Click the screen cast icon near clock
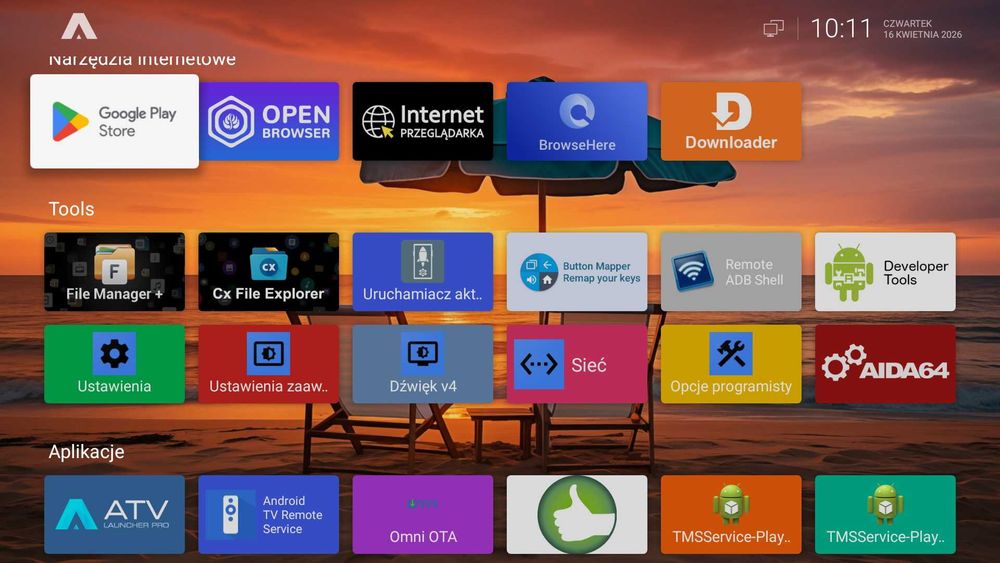Viewport: 1000px width, 563px height. point(774,29)
